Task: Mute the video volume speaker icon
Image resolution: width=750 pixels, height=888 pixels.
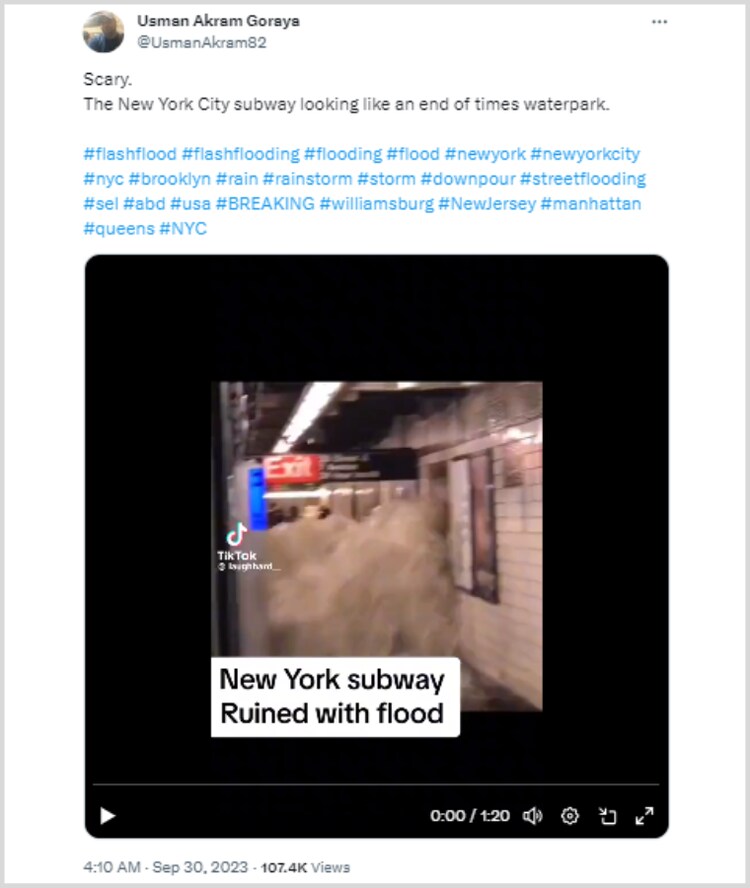Action: [x=532, y=816]
